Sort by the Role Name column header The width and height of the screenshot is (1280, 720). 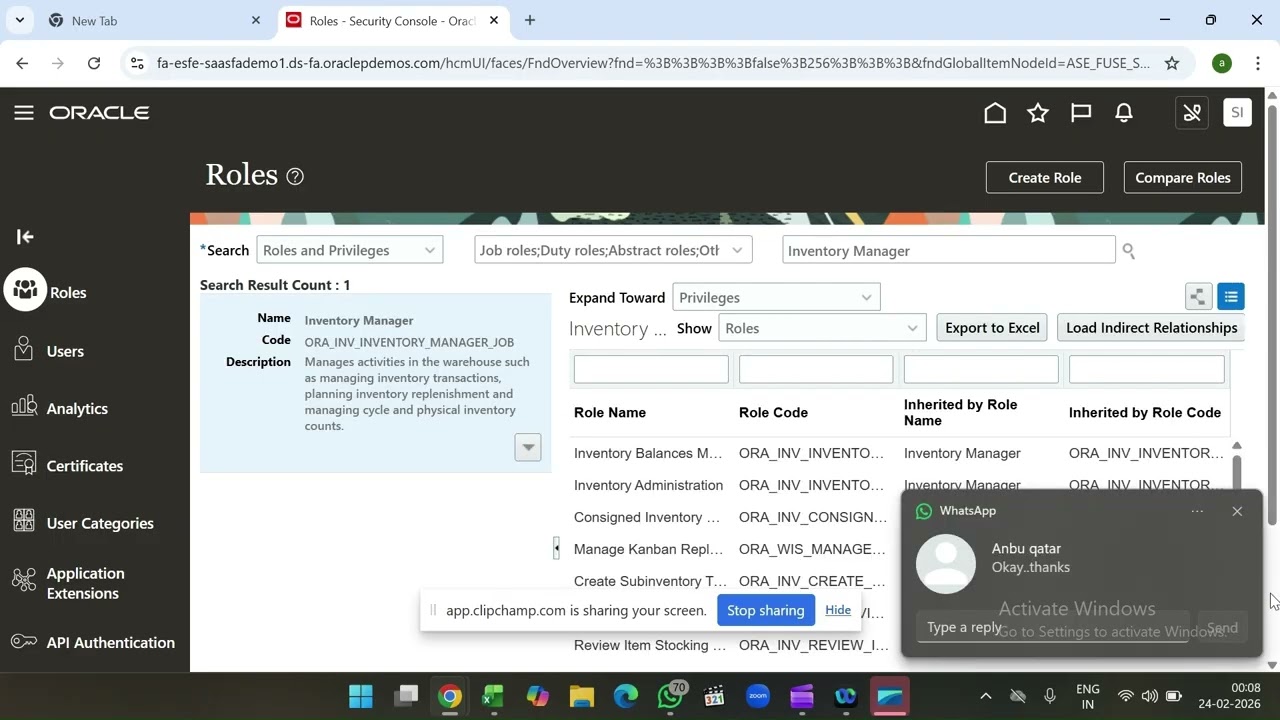point(610,412)
